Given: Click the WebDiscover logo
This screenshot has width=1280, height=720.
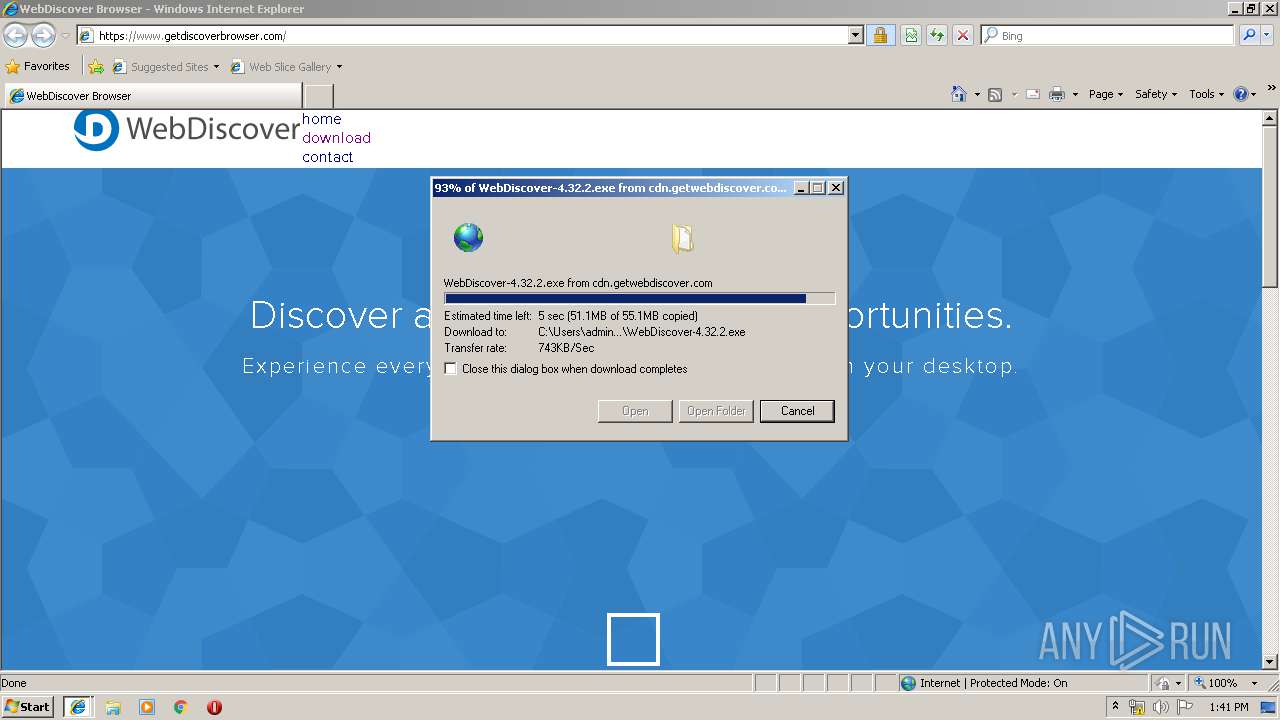Looking at the screenshot, I should [x=187, y=129].
